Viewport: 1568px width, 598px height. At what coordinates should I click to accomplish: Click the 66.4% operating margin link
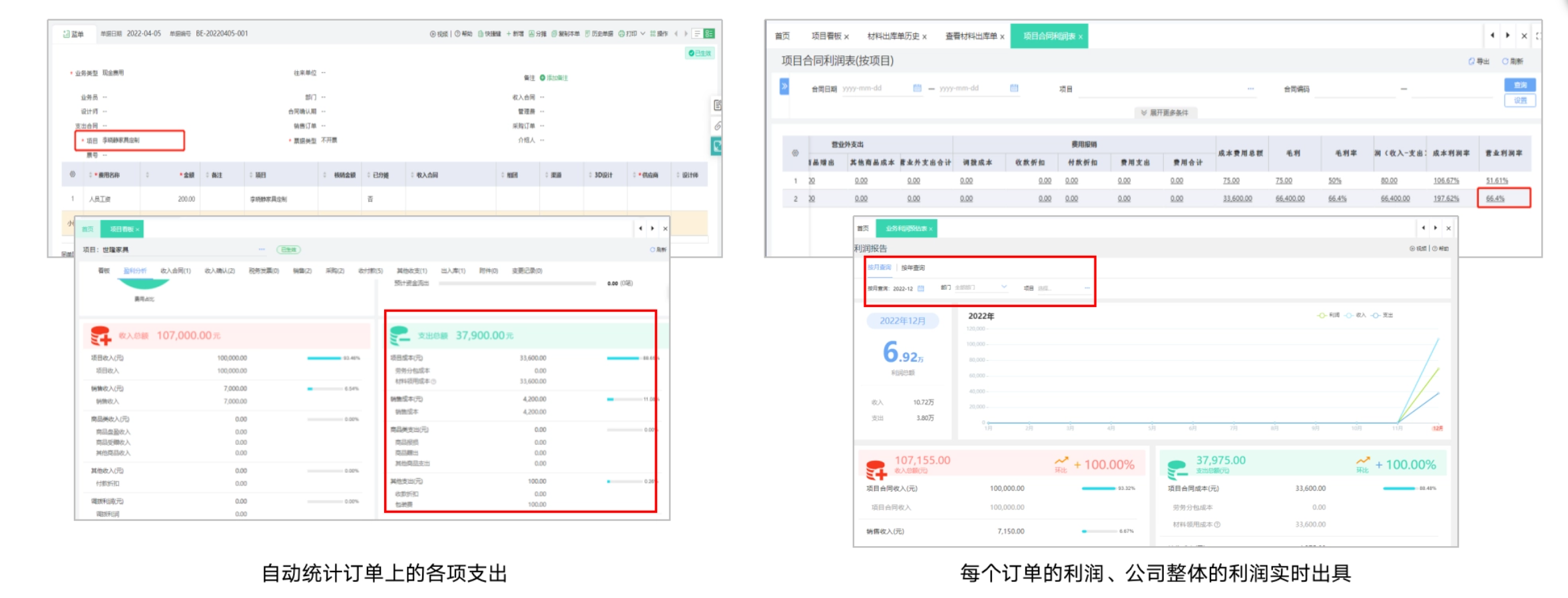coord(1495,198)
